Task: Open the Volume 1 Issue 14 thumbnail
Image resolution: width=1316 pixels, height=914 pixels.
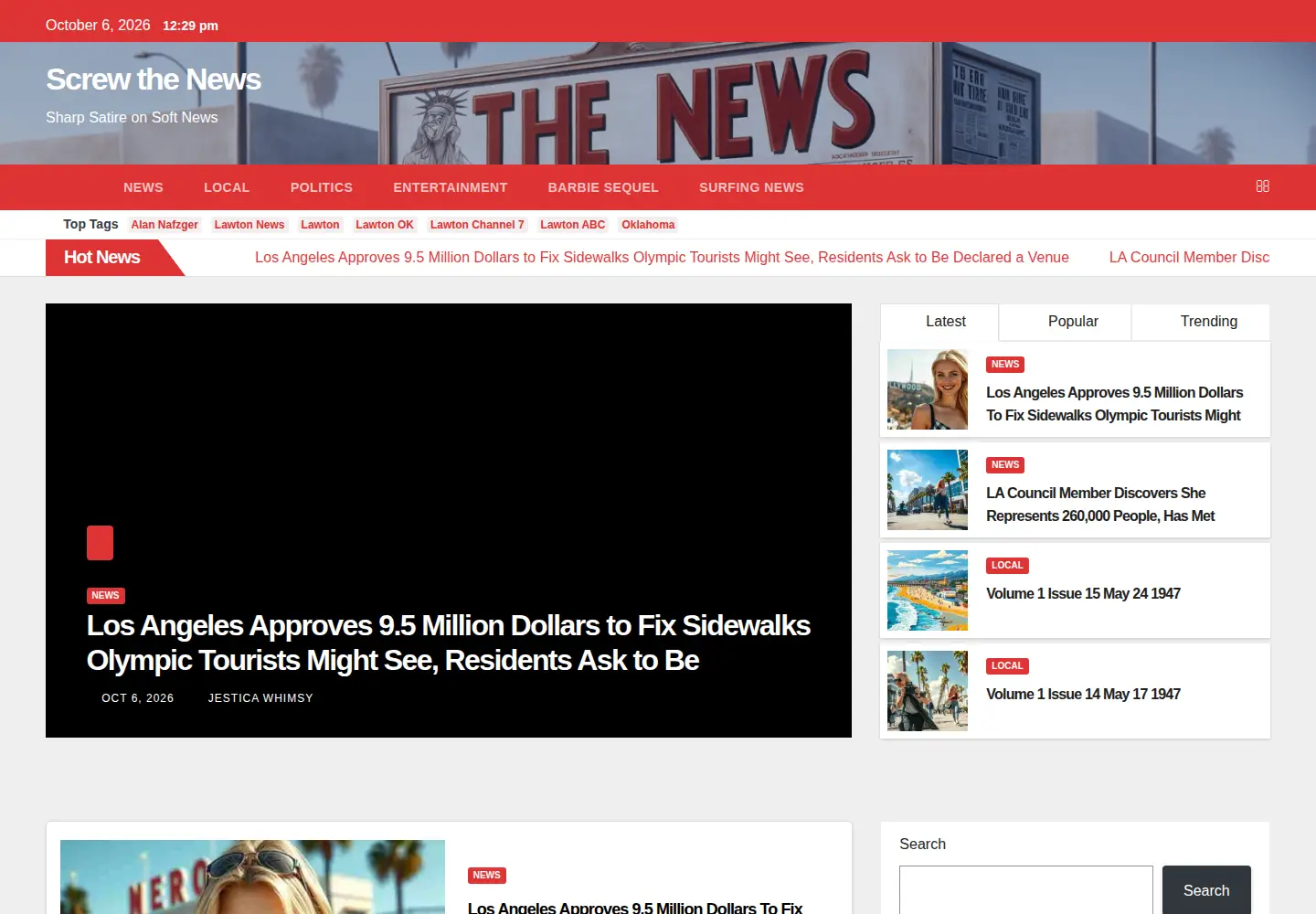Action: pos(928,691)
